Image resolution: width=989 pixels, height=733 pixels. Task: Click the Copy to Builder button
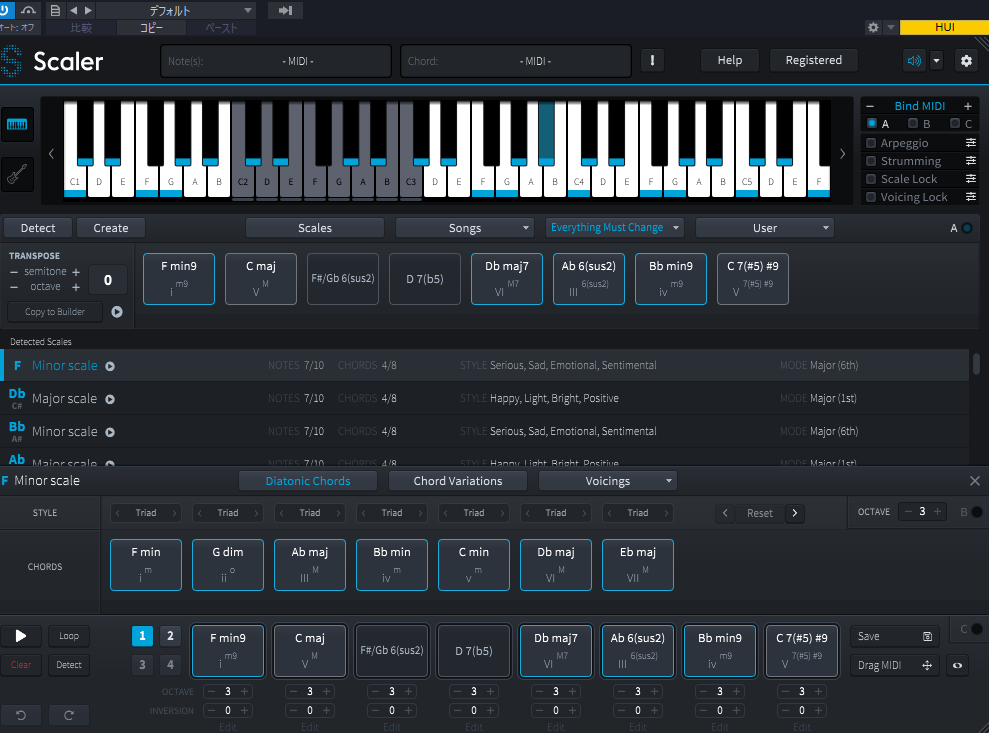55,312
